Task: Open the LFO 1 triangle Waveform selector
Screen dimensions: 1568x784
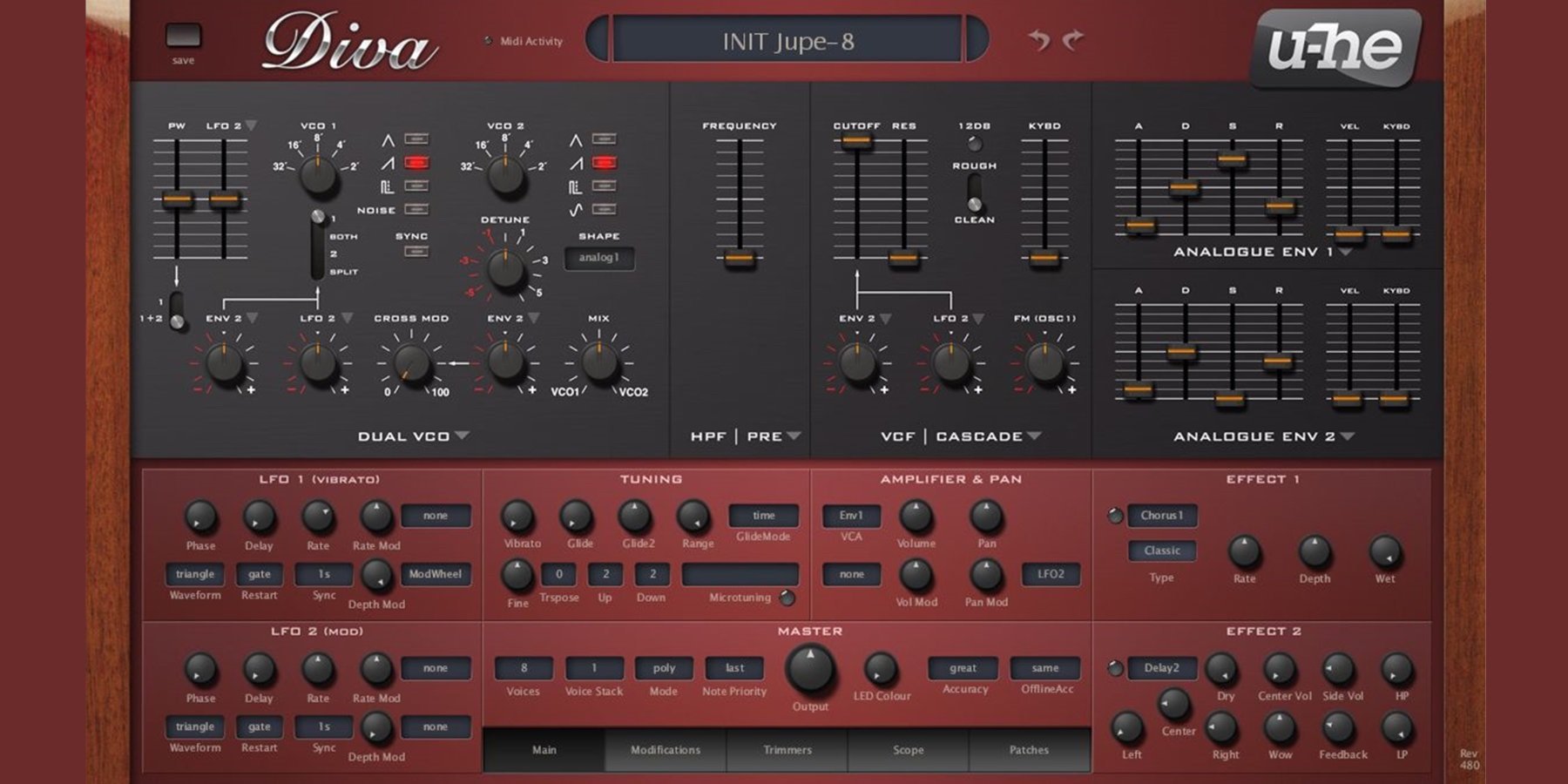Action: click(x=195, y=574)
